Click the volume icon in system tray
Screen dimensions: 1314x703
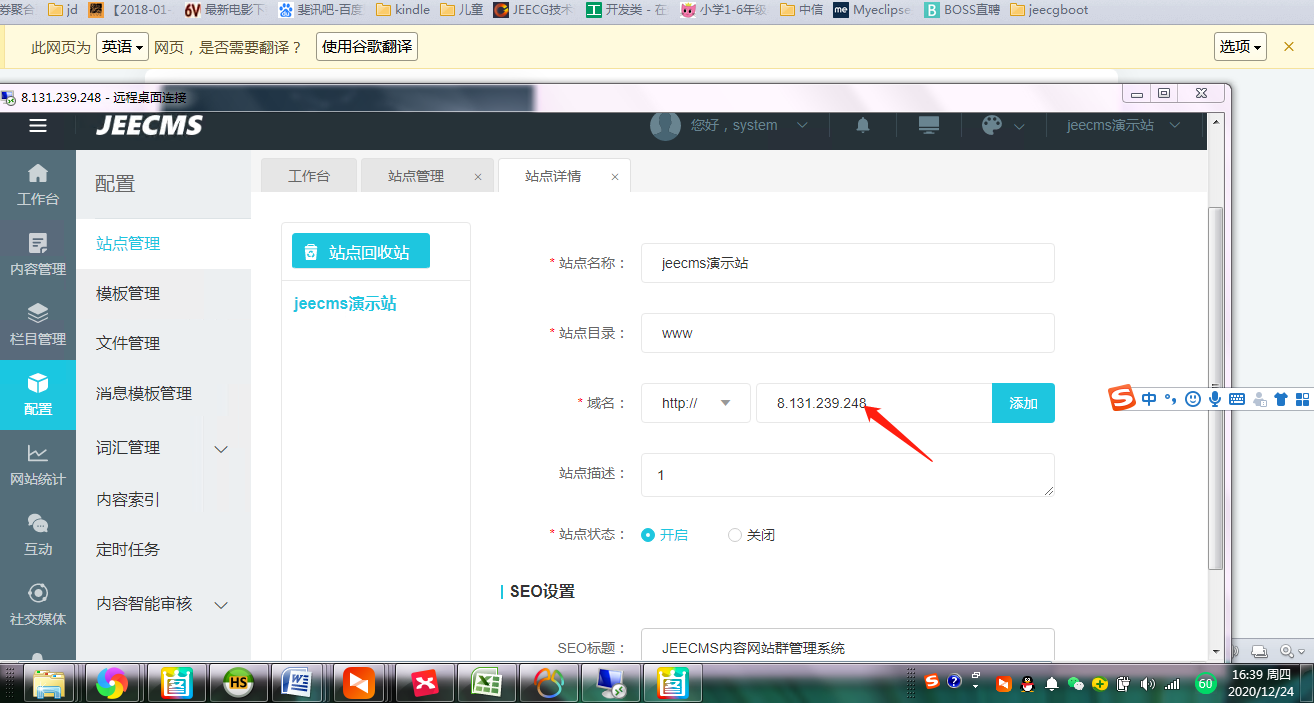click(1147, 684)
